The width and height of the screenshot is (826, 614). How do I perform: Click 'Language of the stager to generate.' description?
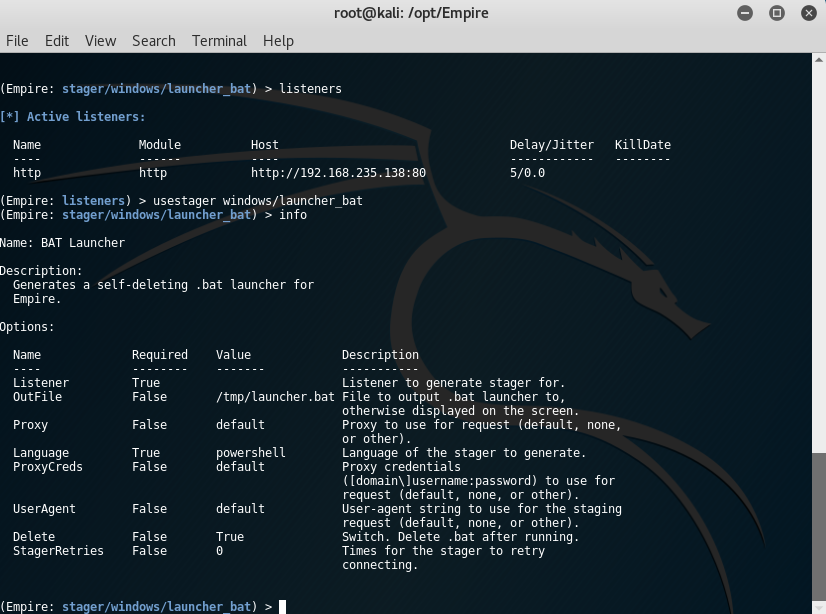point(464,453)
